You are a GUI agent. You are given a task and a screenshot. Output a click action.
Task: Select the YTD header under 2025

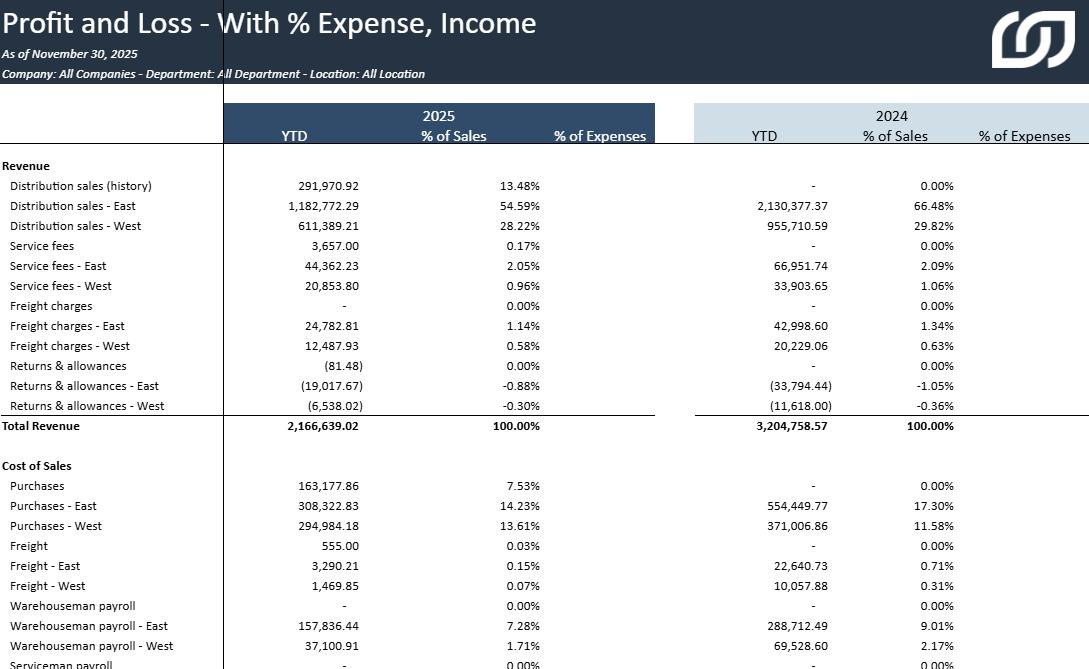click(x=294, y=136)
